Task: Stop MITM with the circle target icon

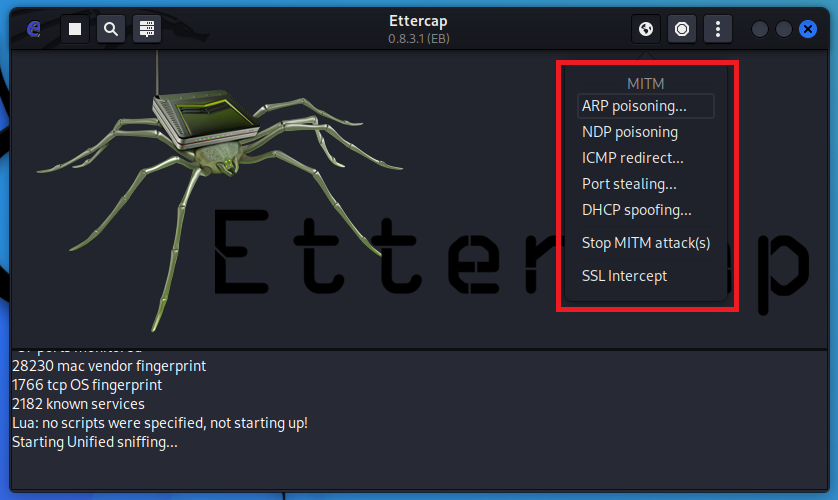Action: (x=681, y=29)
